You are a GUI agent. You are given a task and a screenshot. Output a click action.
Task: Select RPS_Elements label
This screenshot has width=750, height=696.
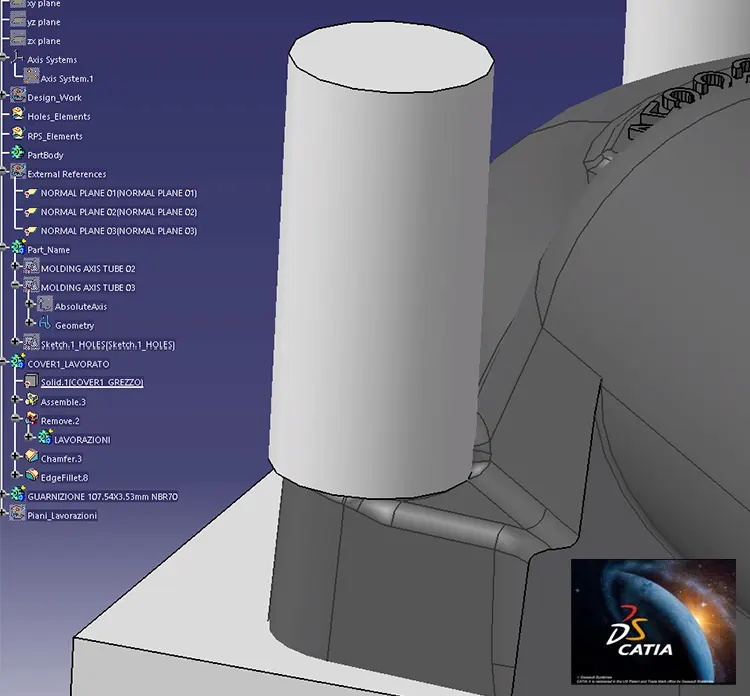(55, 136)
